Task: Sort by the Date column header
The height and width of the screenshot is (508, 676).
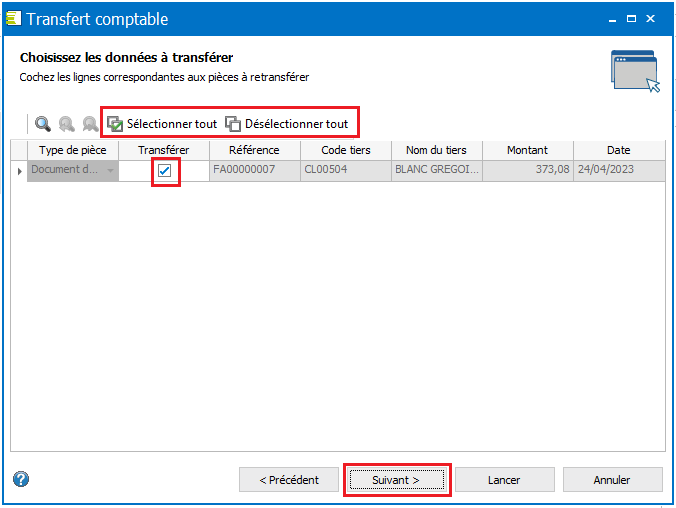Action: [x=618, y=150]
